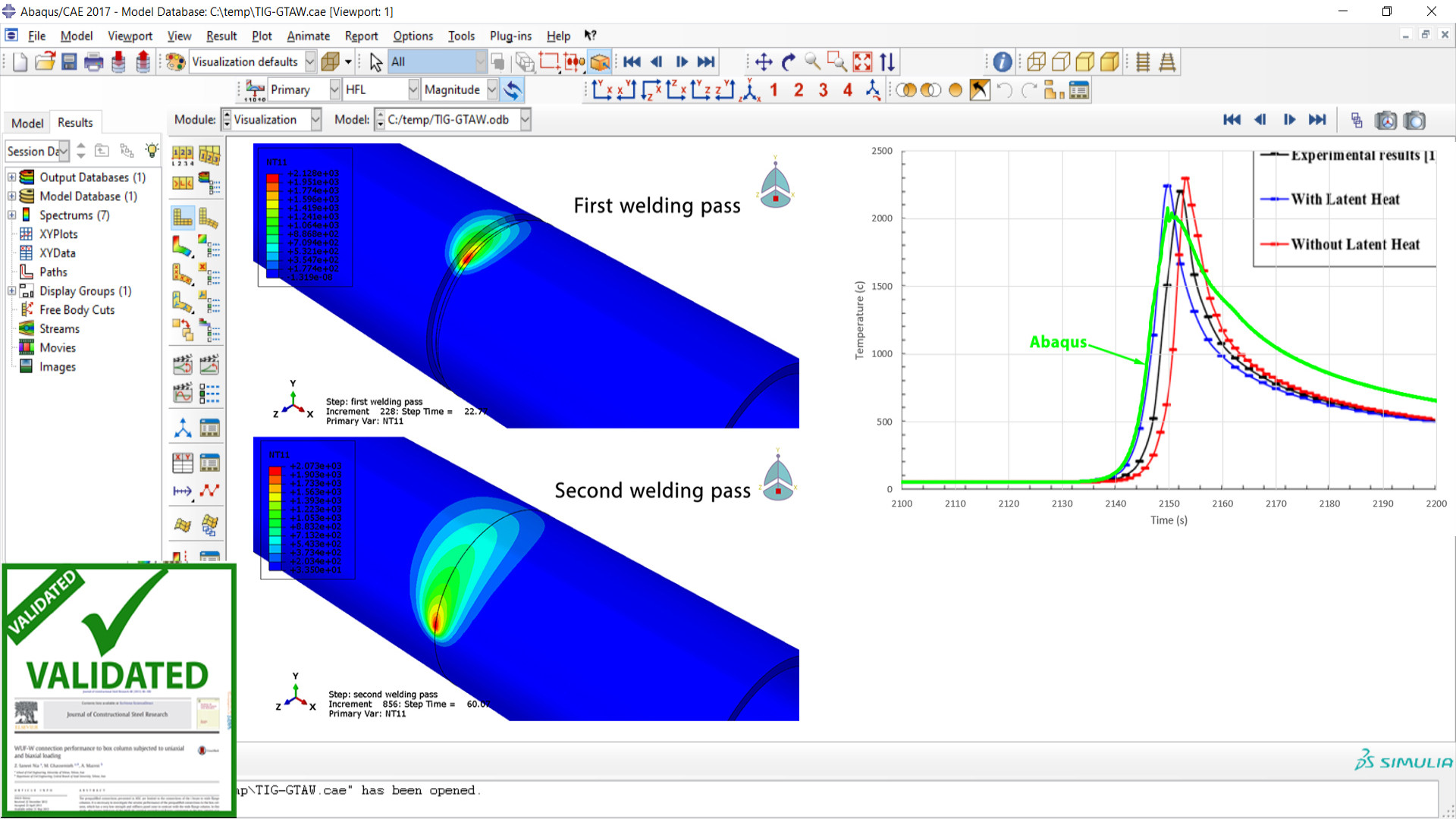Open the Display Group Manager icon
The height and width of the screenshot is (819, 1456).
coord(1078,90)
